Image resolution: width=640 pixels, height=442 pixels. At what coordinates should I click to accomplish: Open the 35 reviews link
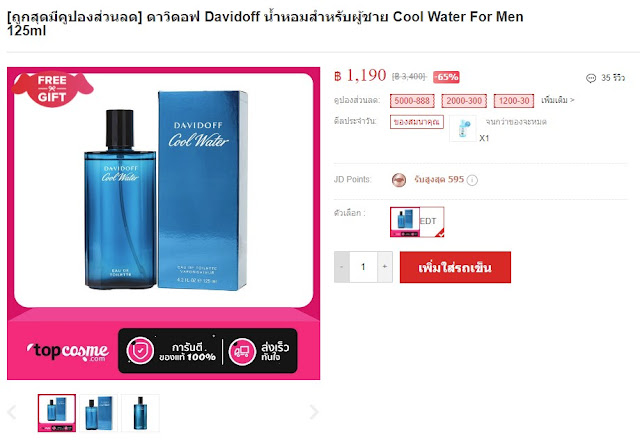(x=613, y=78)
